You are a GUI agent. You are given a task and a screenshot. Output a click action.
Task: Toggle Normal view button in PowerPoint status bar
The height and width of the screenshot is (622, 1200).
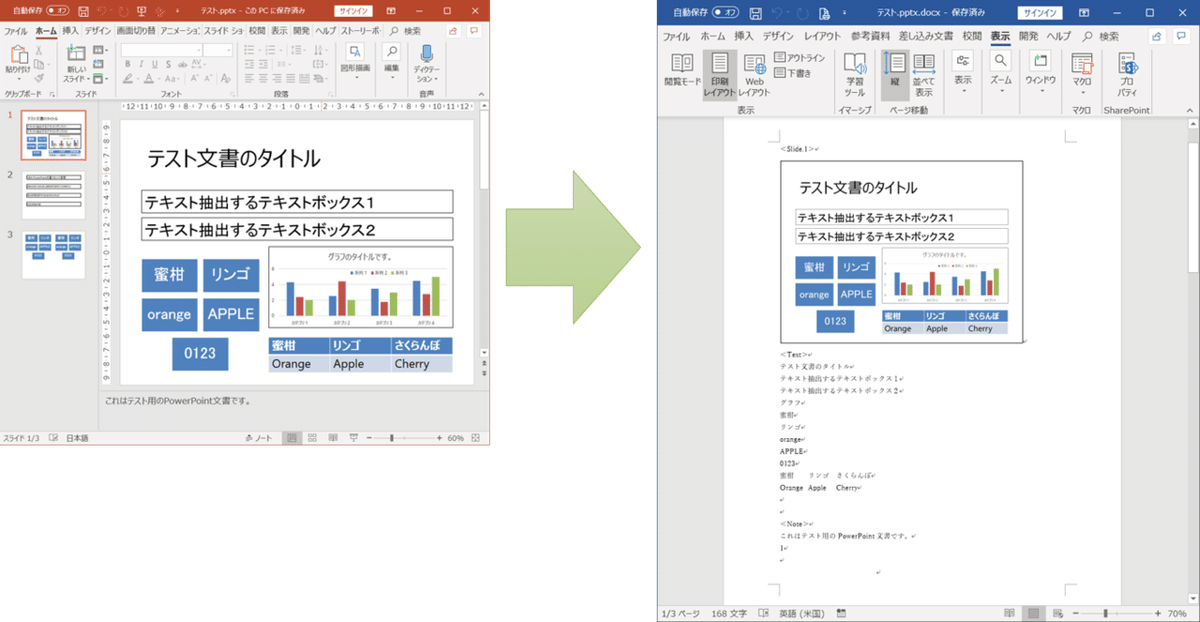(x=291, y=438)
